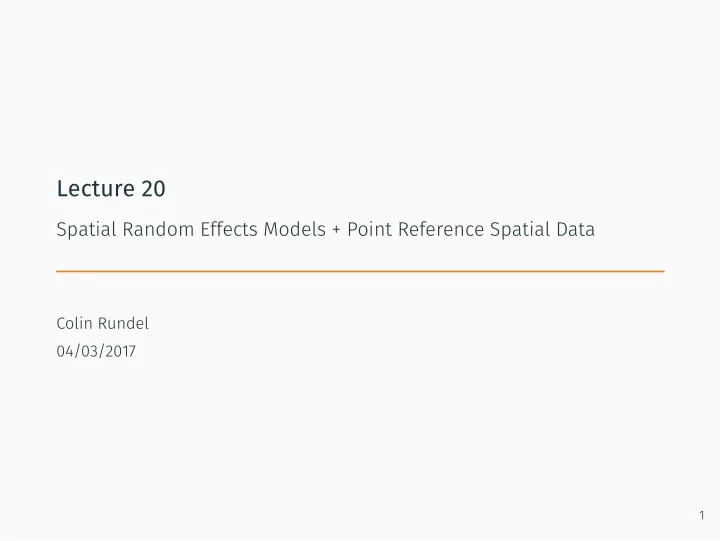
Task: Select the first name "Colin"
Action: point(74,323)
